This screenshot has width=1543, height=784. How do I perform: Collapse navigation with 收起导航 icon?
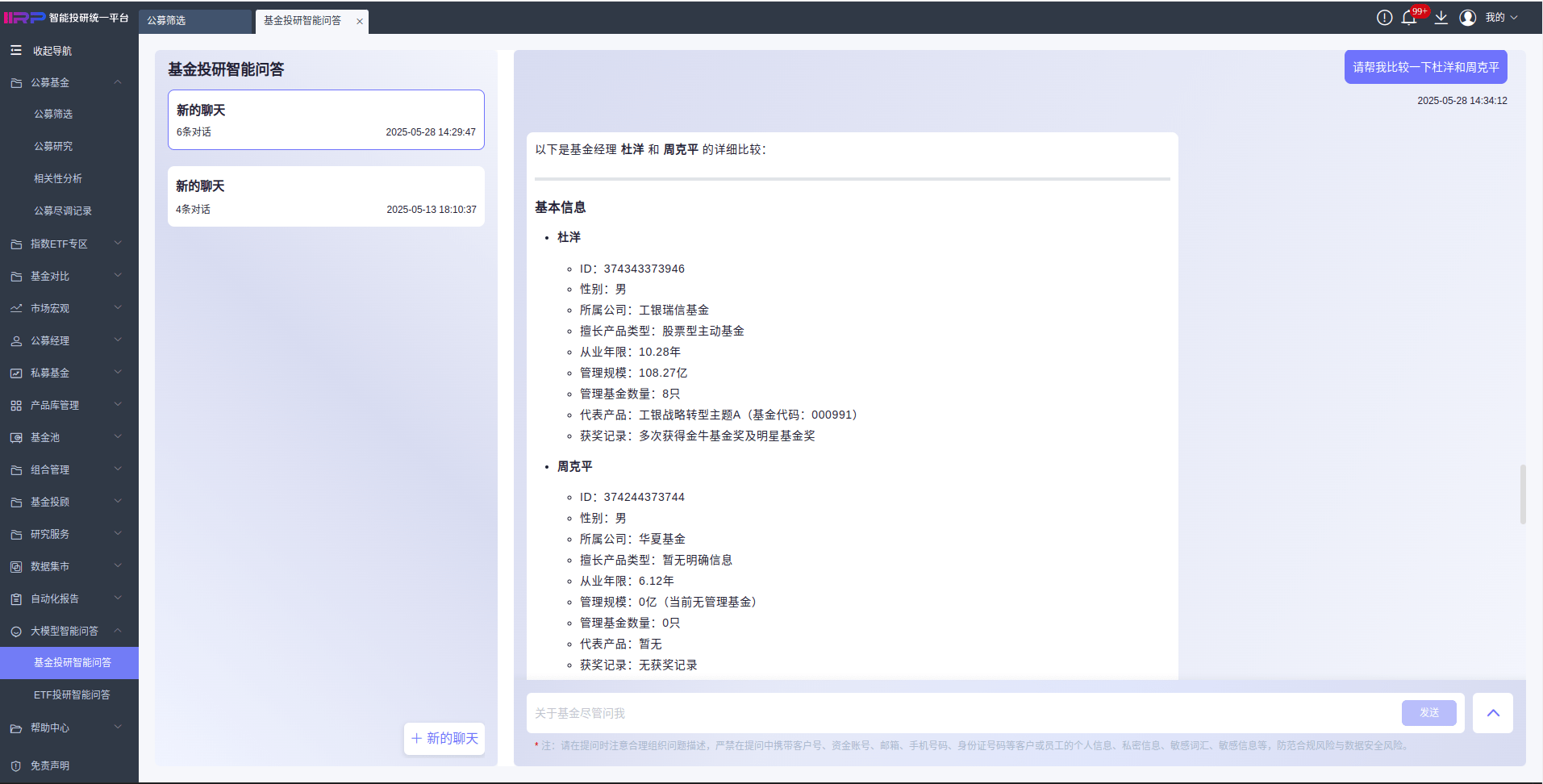click(16, 50)
